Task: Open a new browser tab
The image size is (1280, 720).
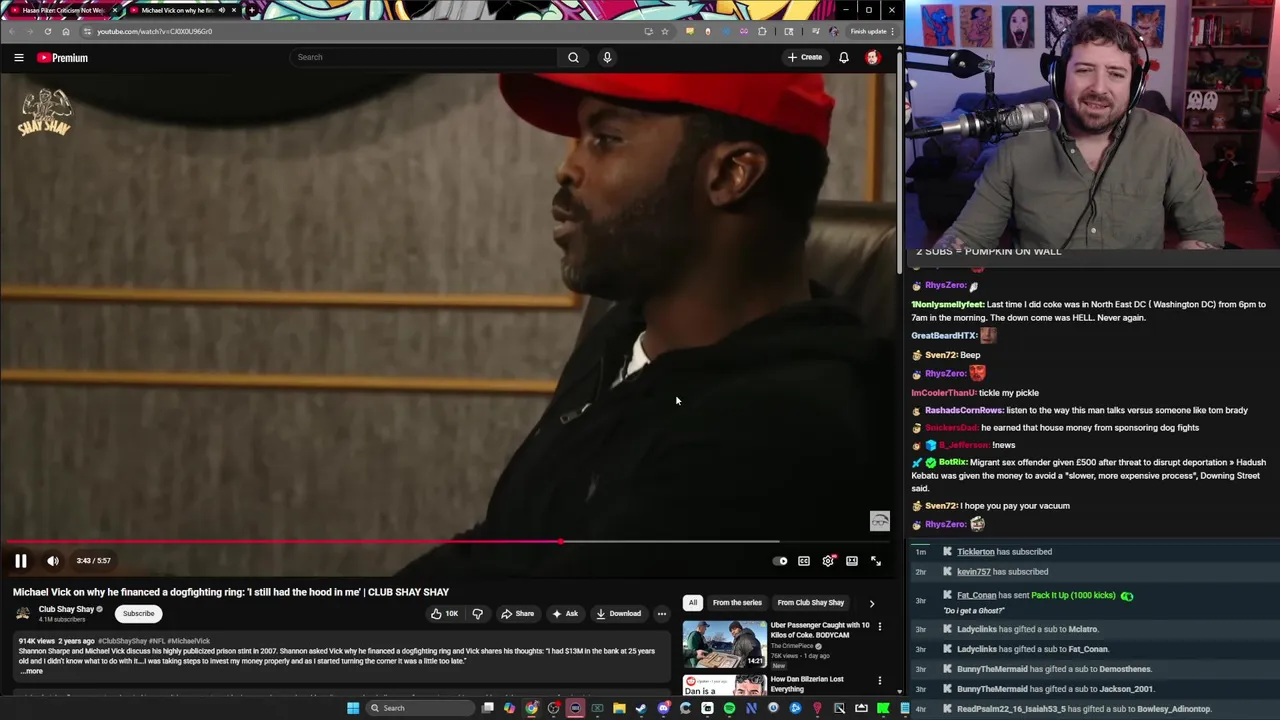Action: coord(251,10)
